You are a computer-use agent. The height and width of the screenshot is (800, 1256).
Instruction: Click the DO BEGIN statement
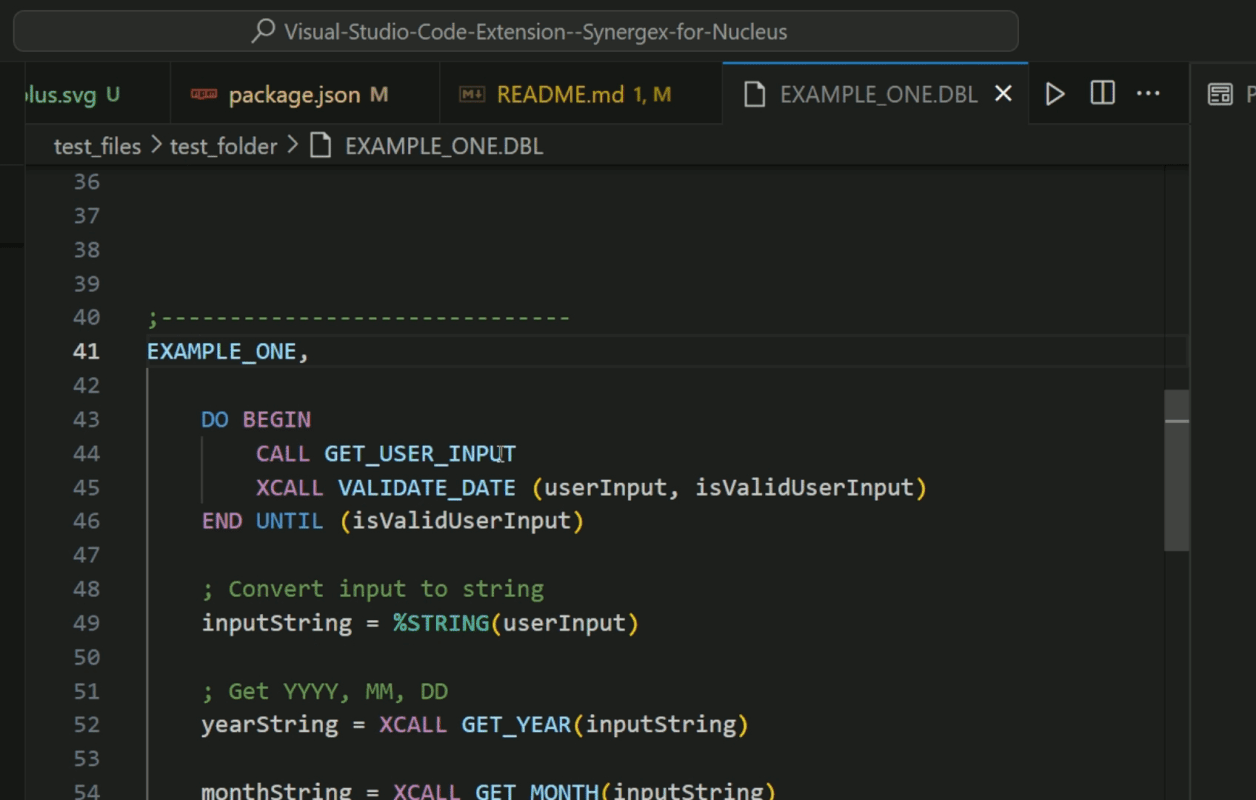coord(256,419)
